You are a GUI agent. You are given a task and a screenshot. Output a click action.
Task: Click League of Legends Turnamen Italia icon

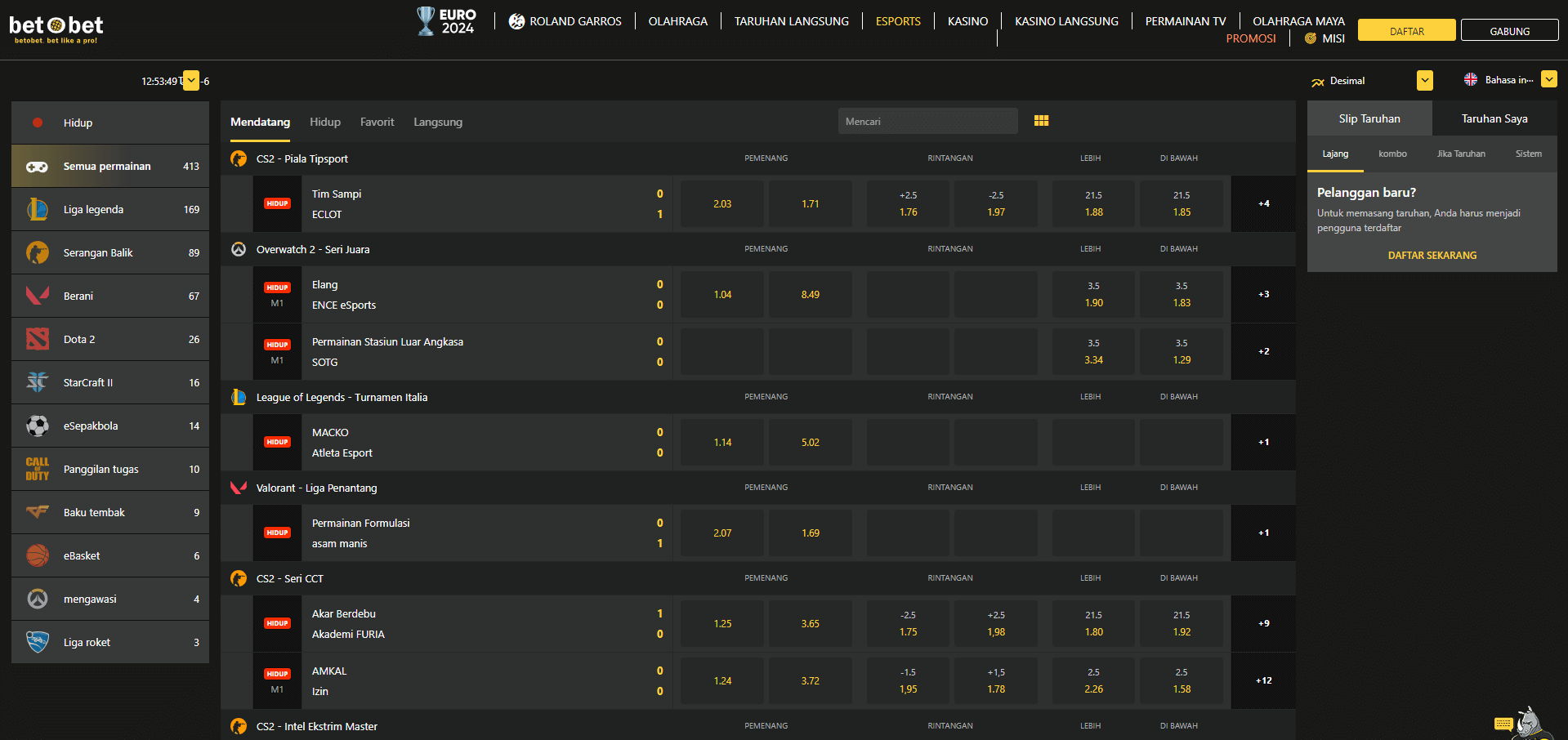[239, 397]
